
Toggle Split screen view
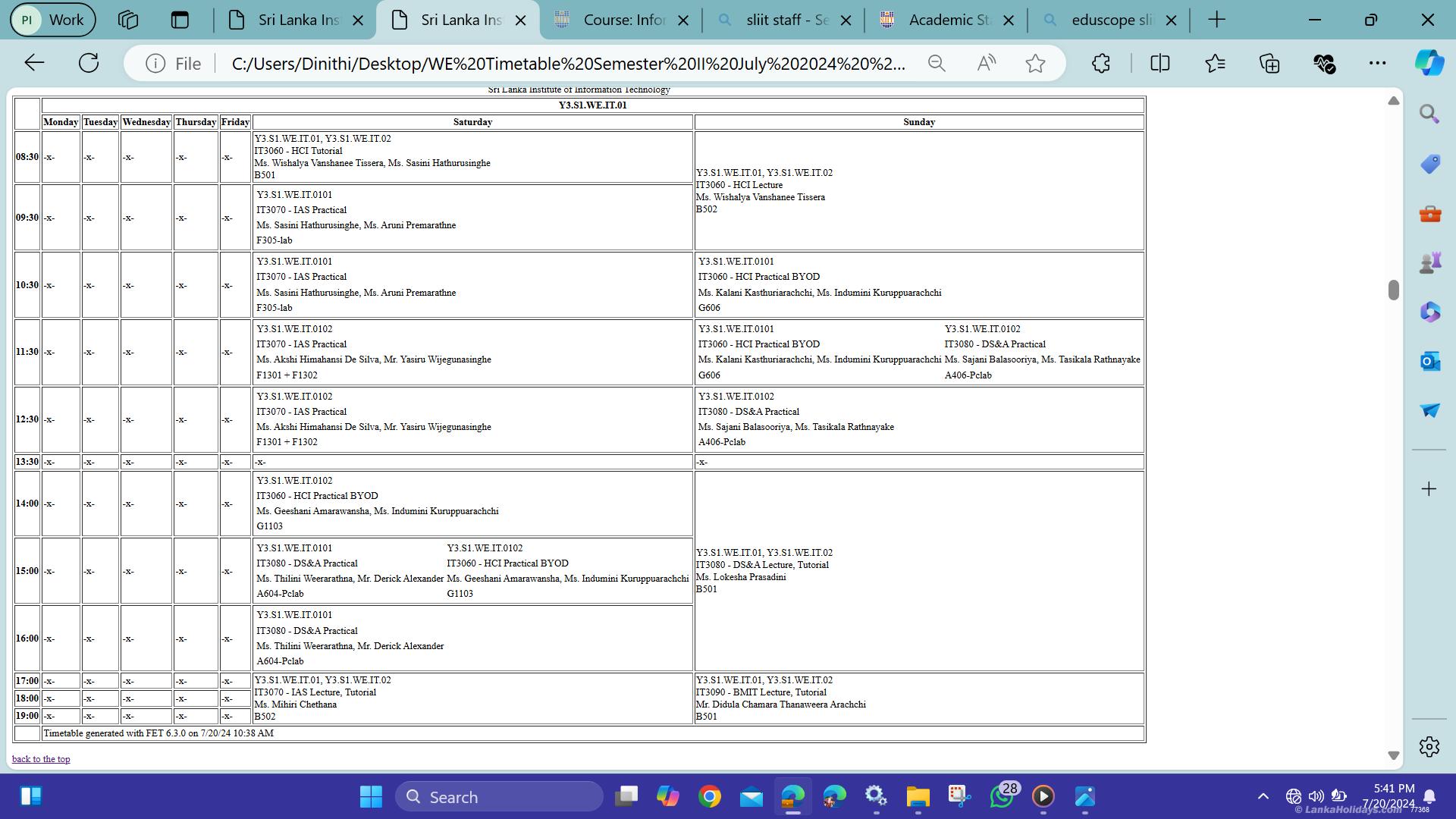point(1159,64)
